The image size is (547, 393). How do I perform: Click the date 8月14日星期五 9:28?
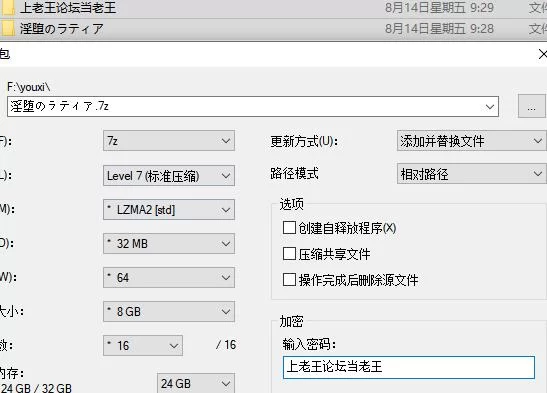click(439, 29)
